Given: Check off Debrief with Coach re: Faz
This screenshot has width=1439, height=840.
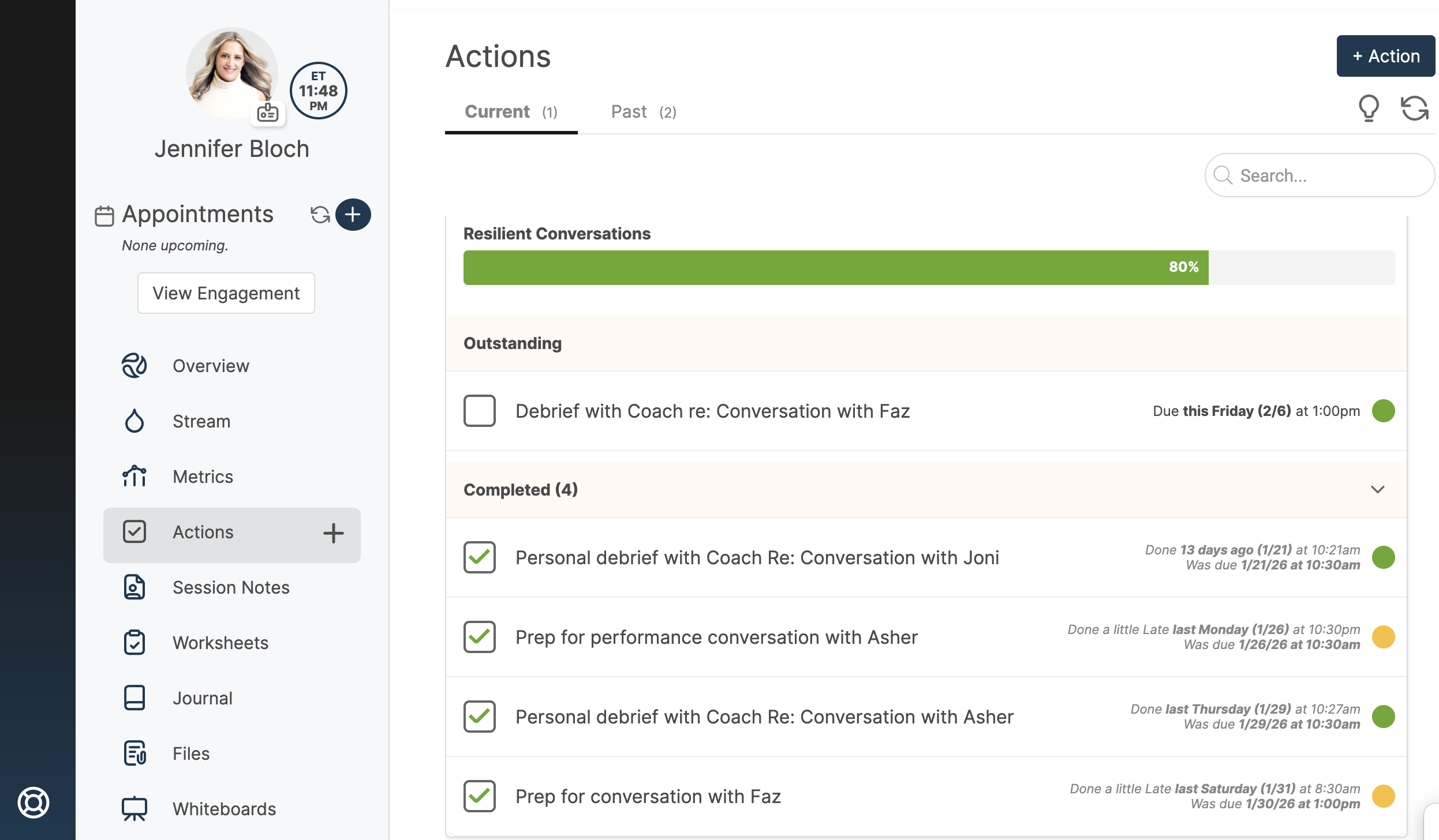Looking at the screenshot, I should tap(479, 411).
